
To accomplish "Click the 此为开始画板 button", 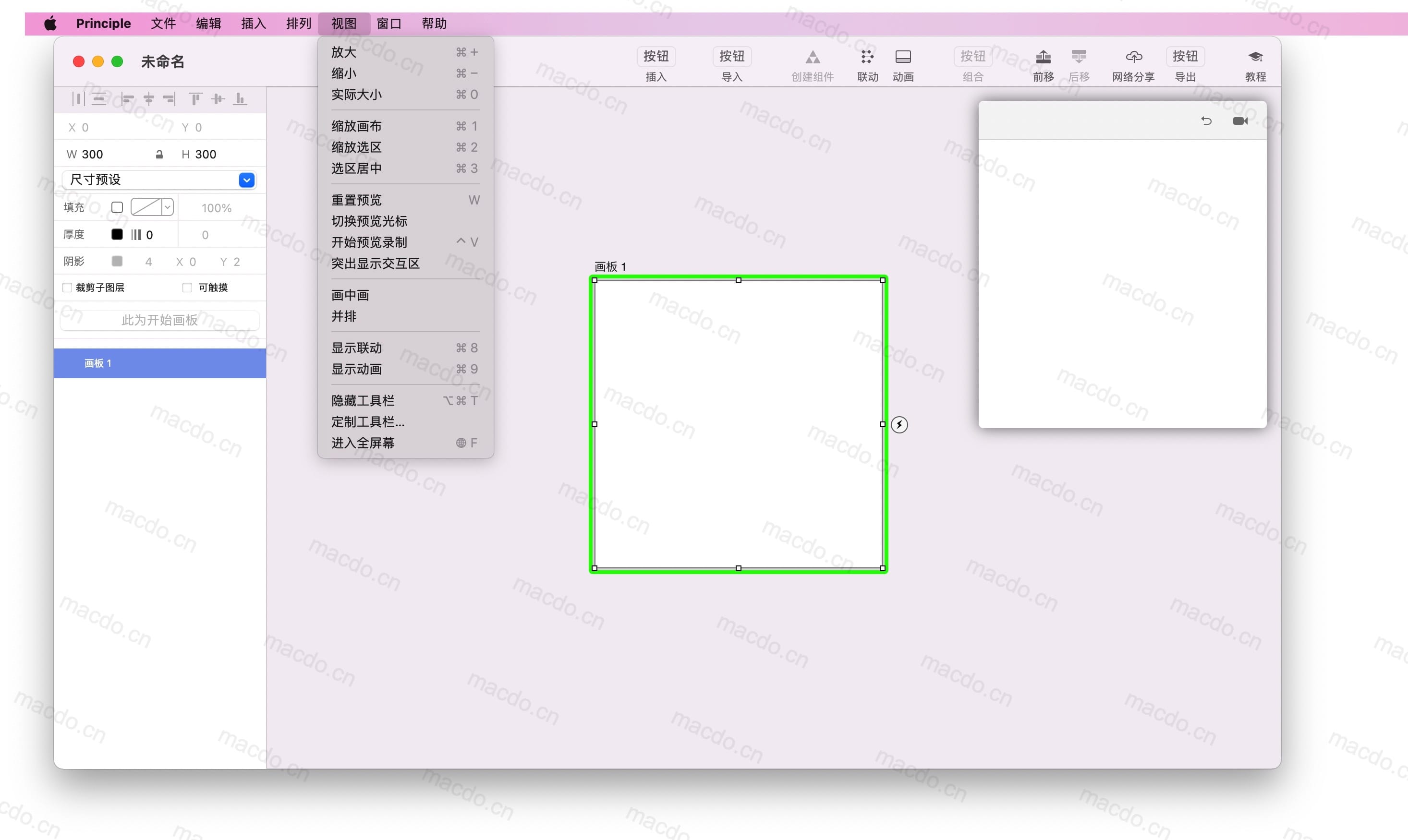I will coord(159,320).
